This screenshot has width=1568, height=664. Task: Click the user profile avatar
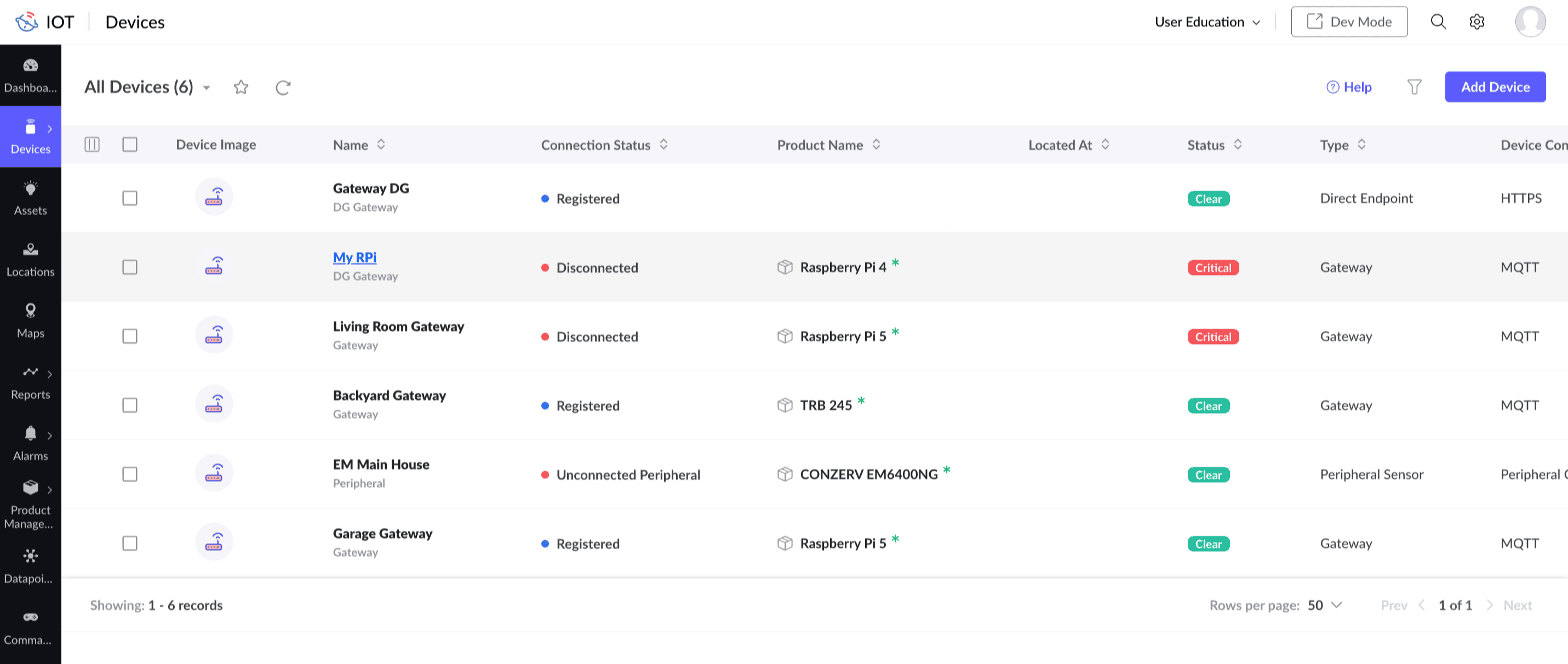pyautogui.click(x=1530, y=22)
